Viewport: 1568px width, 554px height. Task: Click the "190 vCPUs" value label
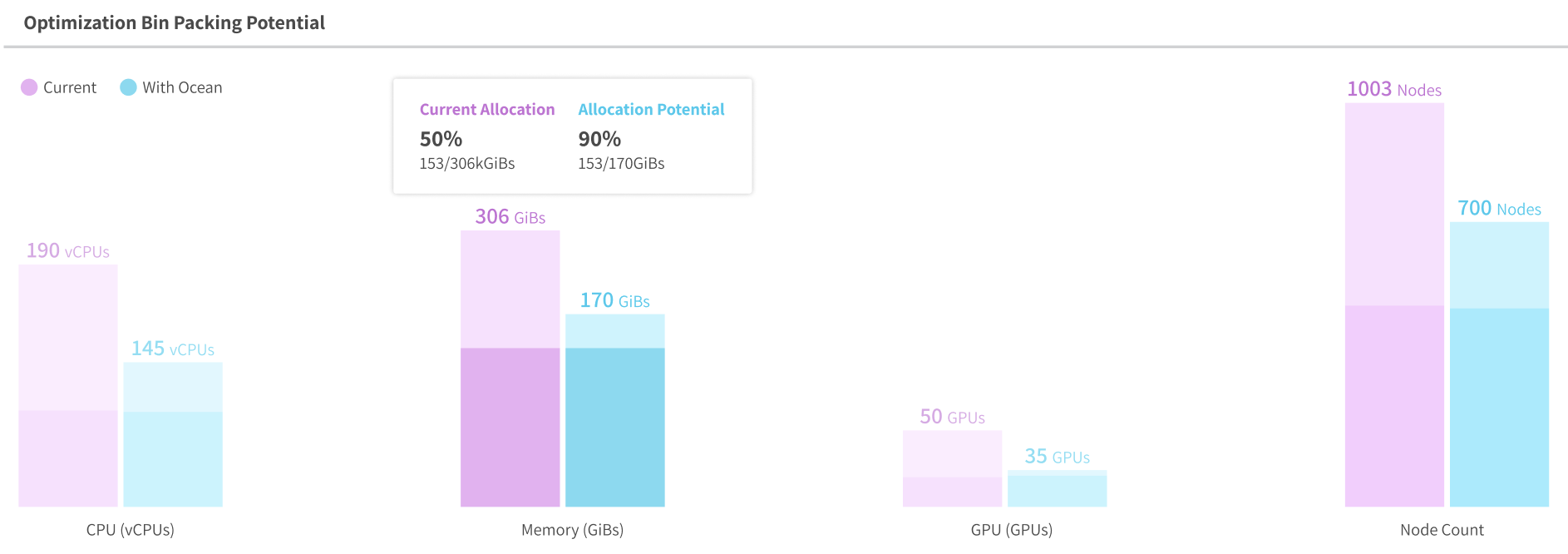point(68,251)
